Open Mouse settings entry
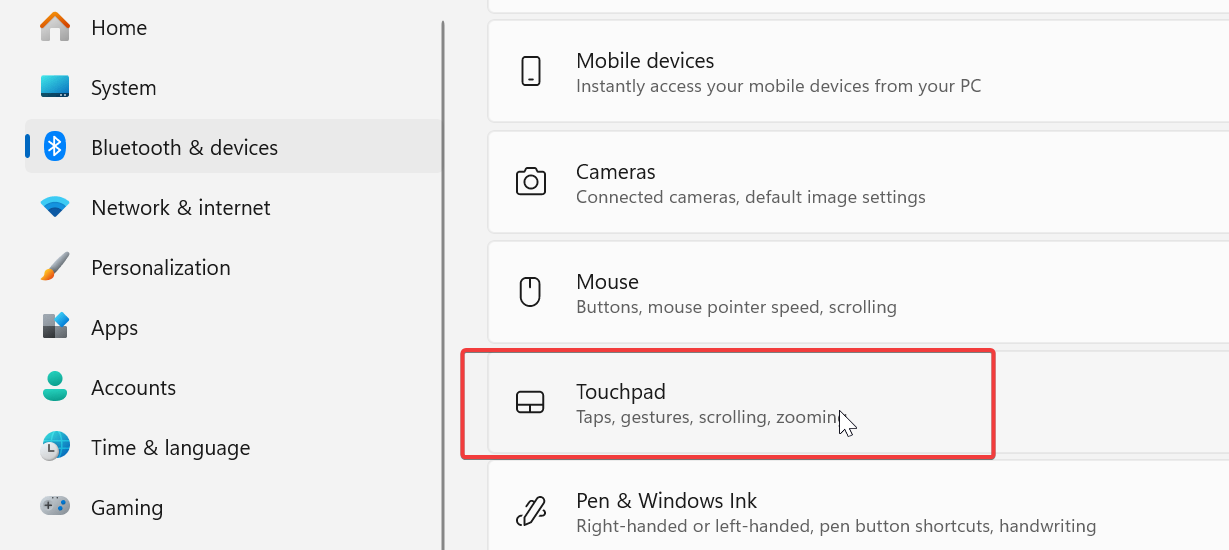 [x=859, y=292]
